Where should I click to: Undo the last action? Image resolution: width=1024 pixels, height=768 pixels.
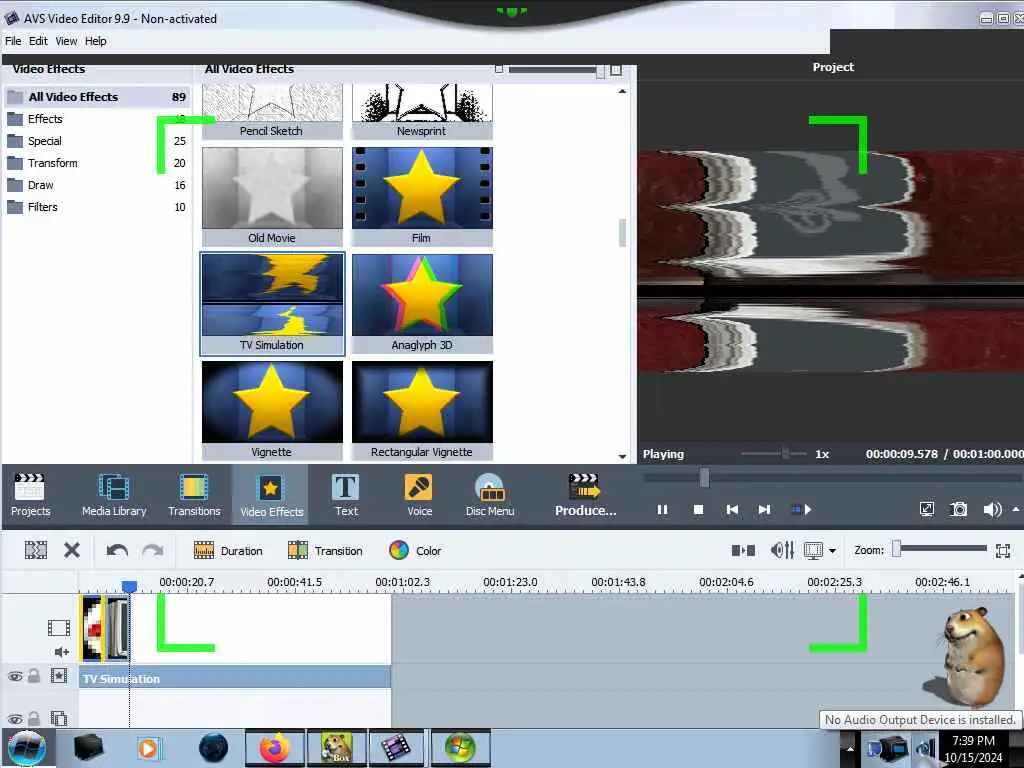pos(118,551)
